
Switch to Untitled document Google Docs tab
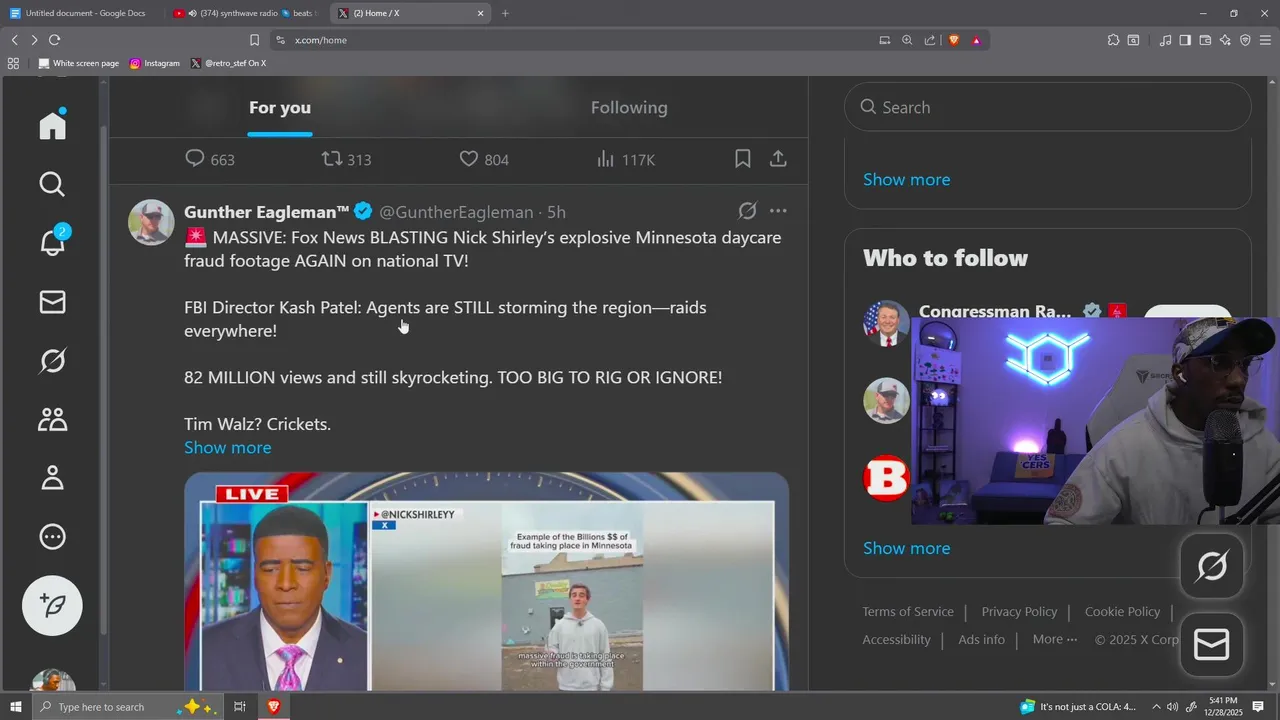click(81, 13)
